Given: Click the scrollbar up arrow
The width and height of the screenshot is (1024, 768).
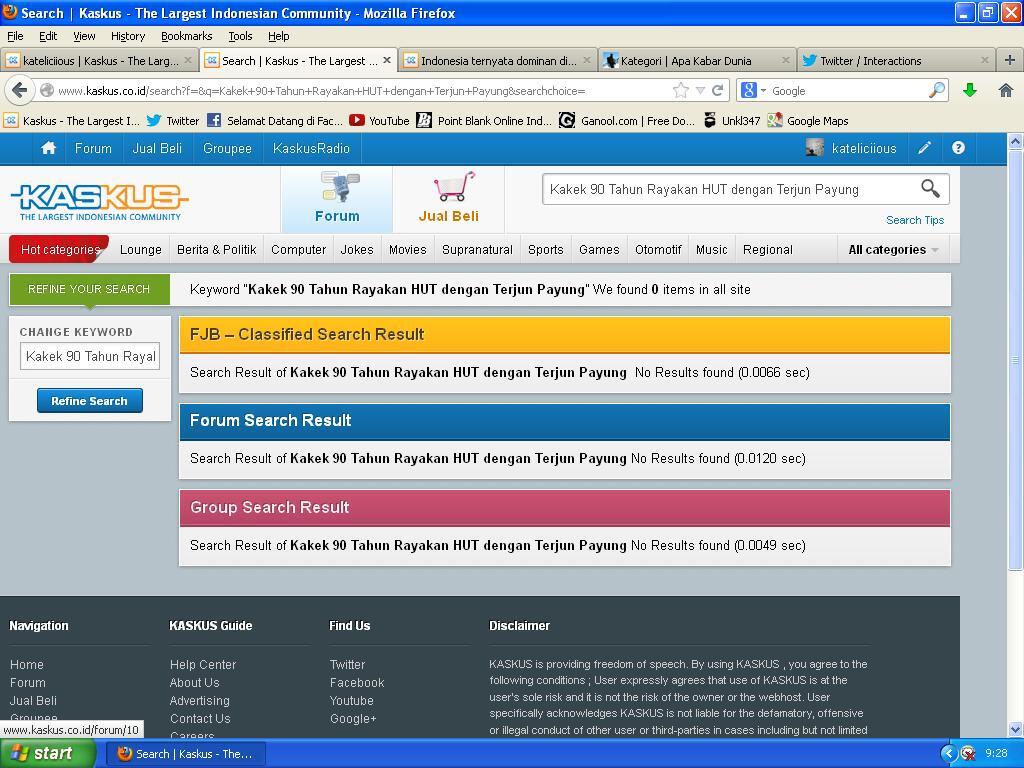Looking at the screenshot, I should [x=1016, y=140].
